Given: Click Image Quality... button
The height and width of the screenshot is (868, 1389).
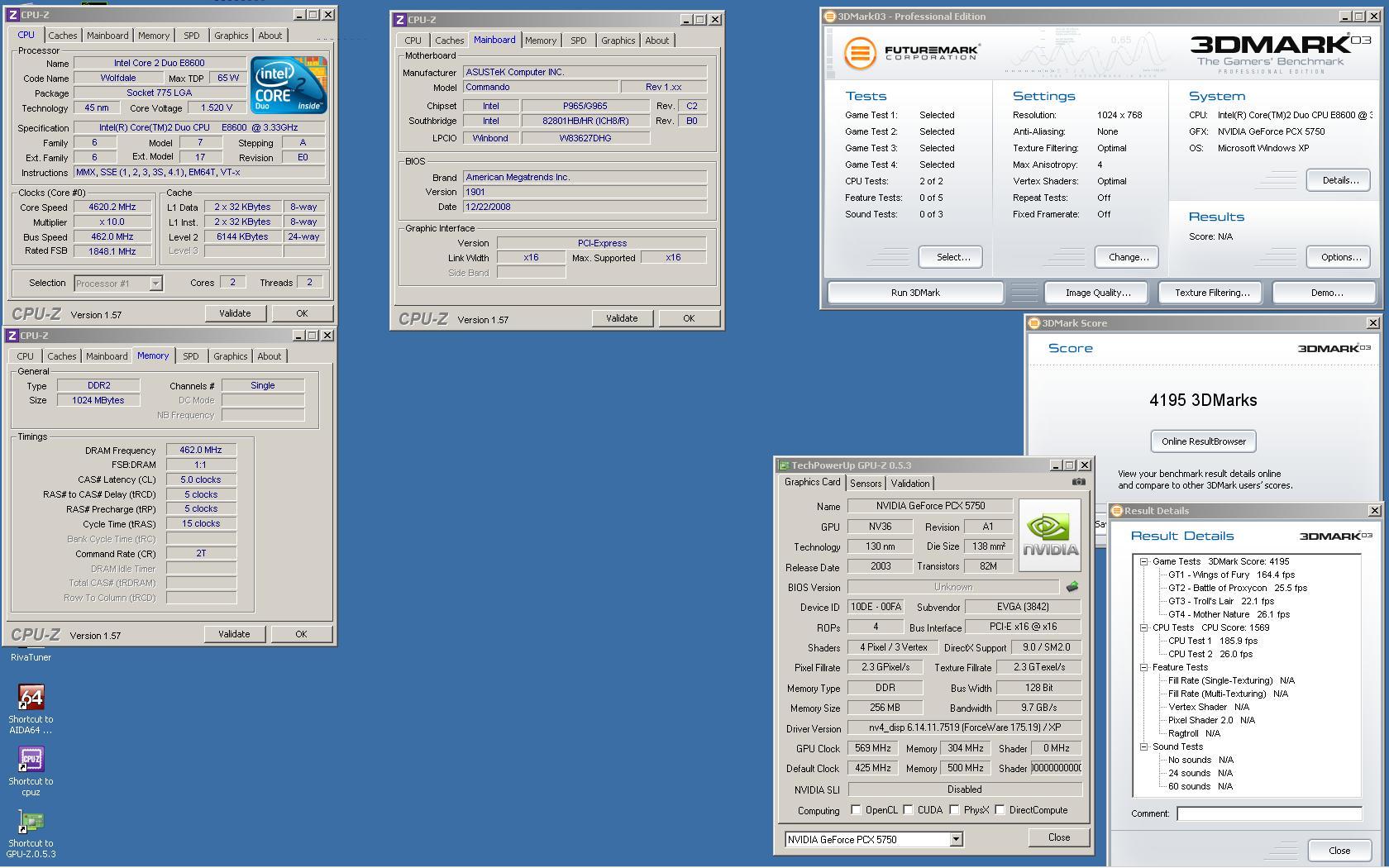Looking at the screenshot, I should pos(1097,293).
